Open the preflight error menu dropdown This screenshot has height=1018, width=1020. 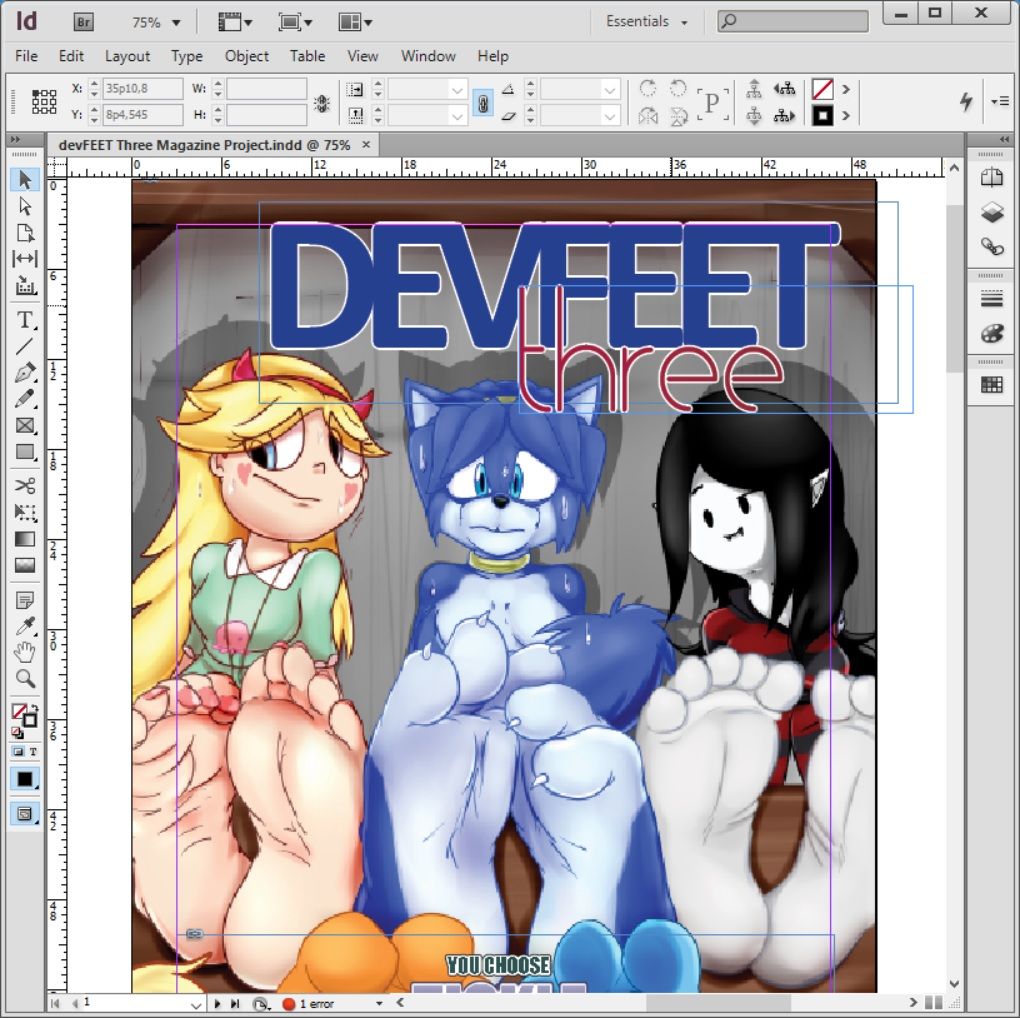(x=379, y=1004)
